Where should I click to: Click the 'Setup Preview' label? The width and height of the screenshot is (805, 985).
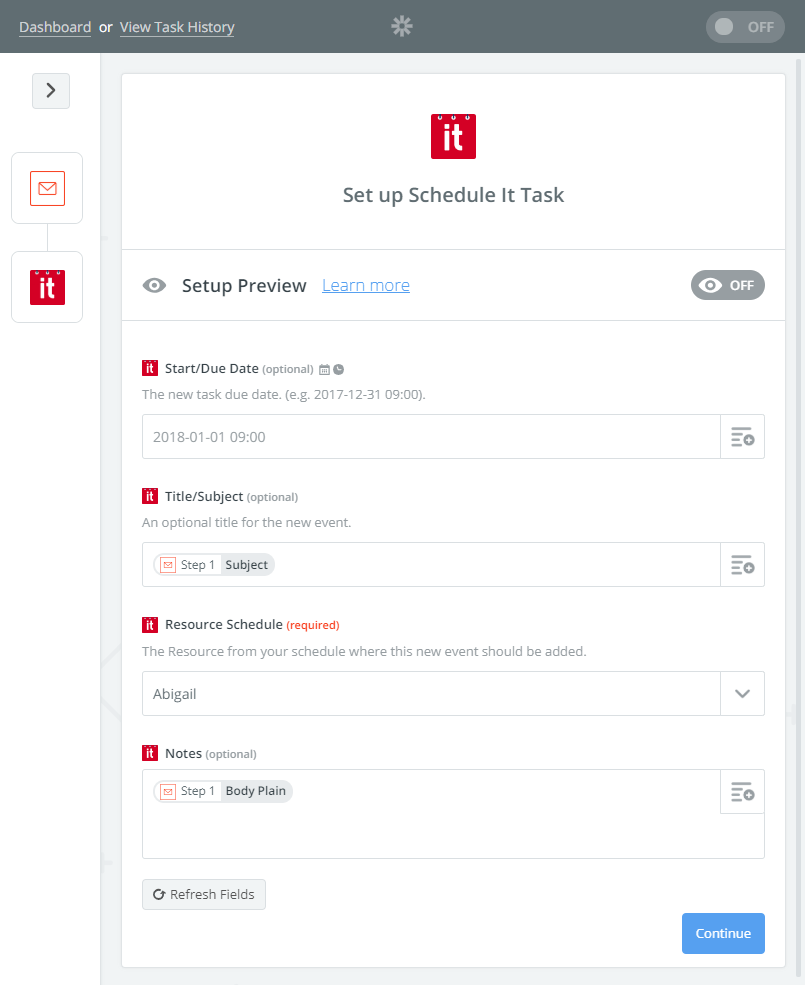(x=244, y=285)
